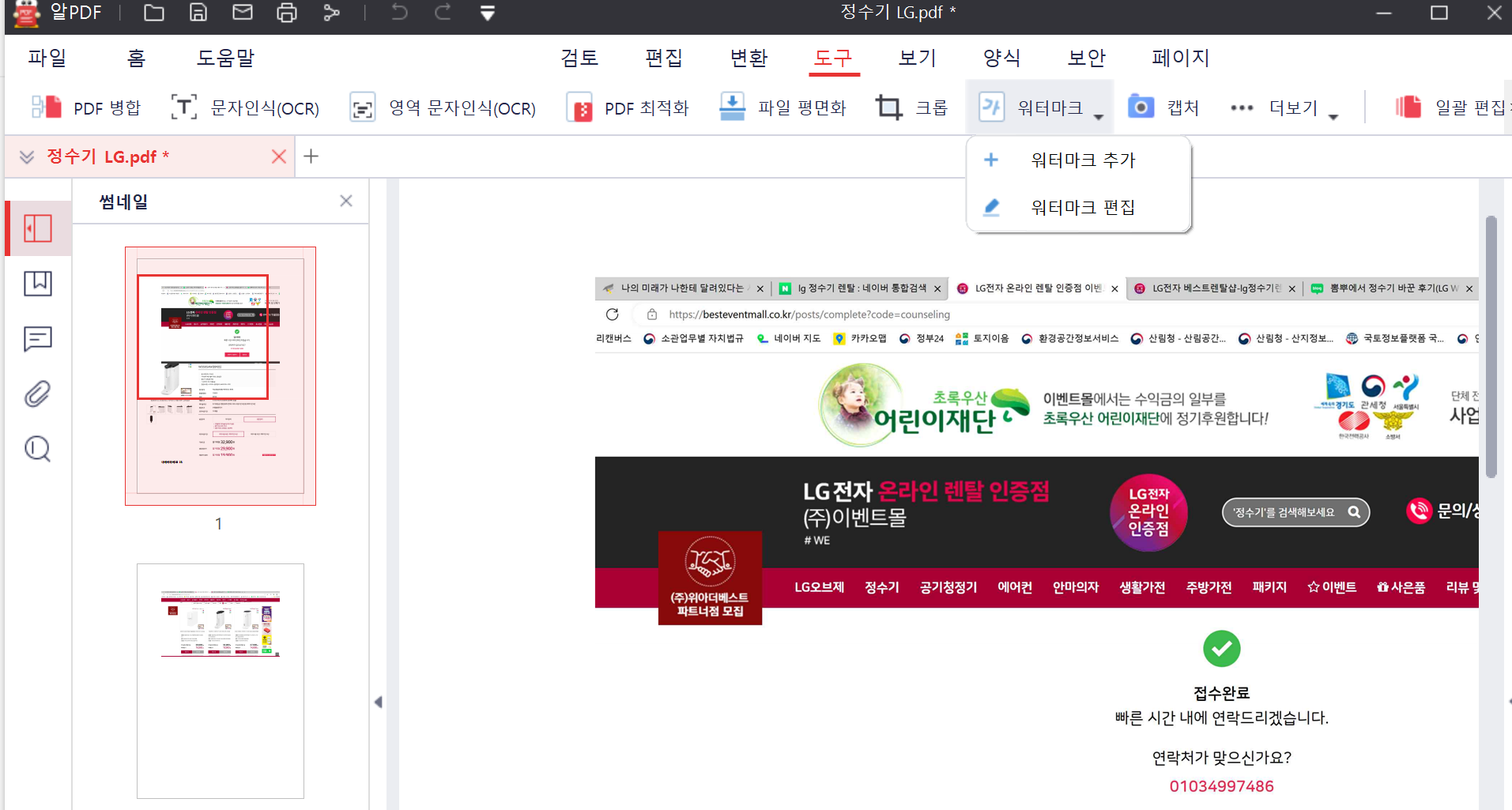Click the 알PDF app logo icon
1512x810 pixels.
26,13
